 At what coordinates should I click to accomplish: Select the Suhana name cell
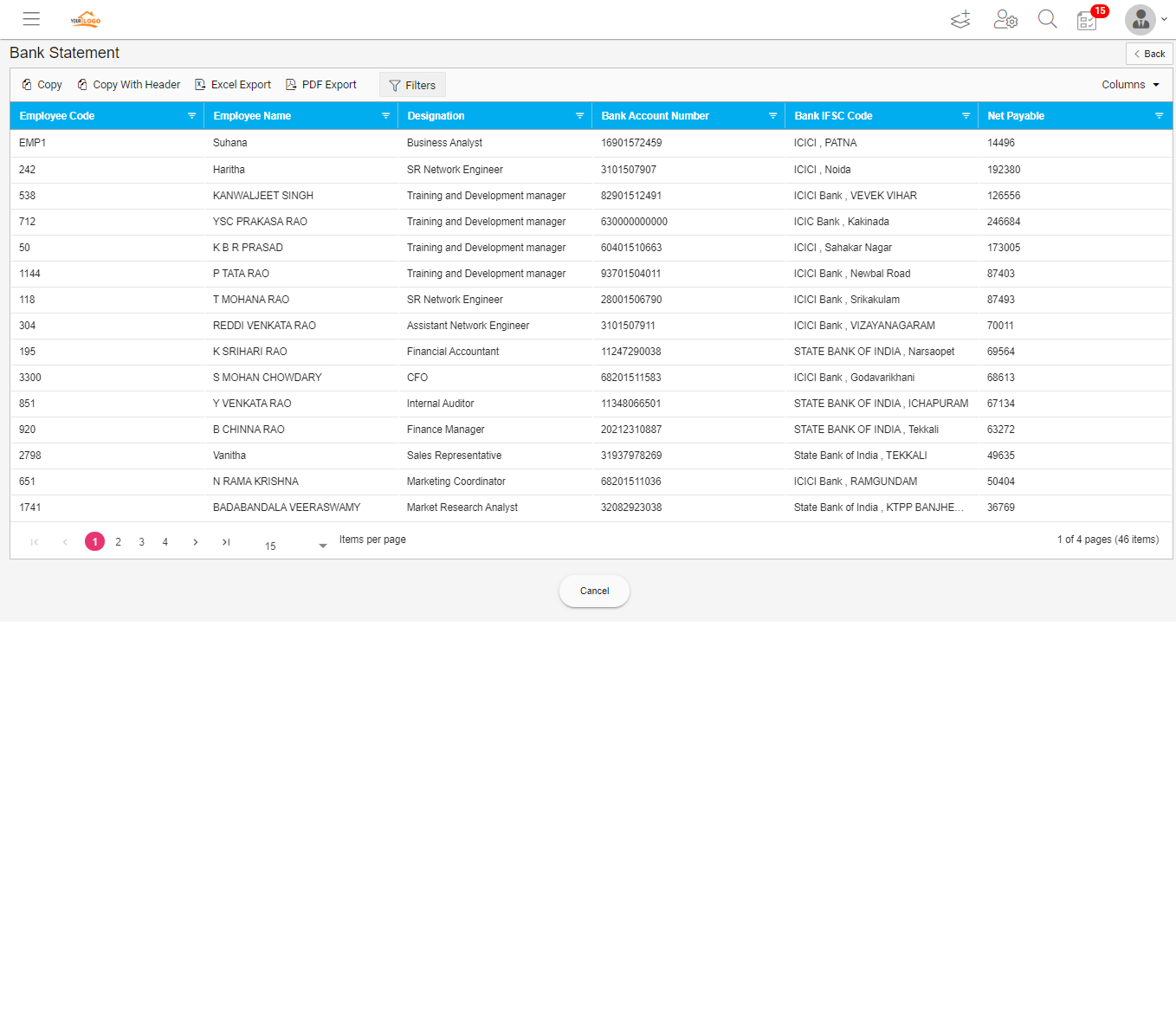[x=230, y=143]
